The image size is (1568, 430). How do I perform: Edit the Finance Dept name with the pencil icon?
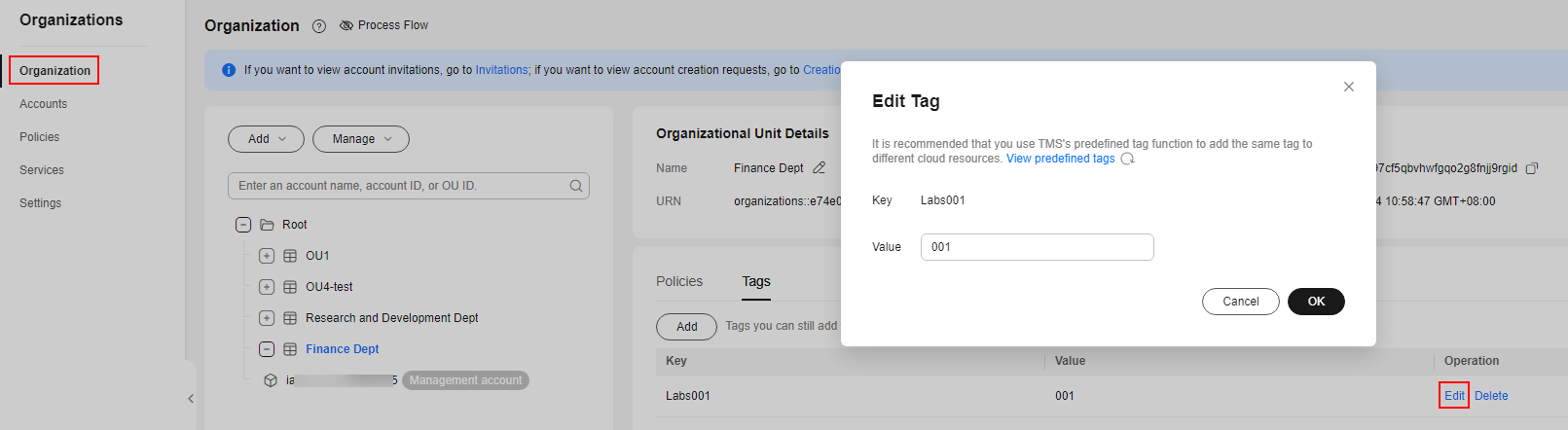click(x=819, y=168)
